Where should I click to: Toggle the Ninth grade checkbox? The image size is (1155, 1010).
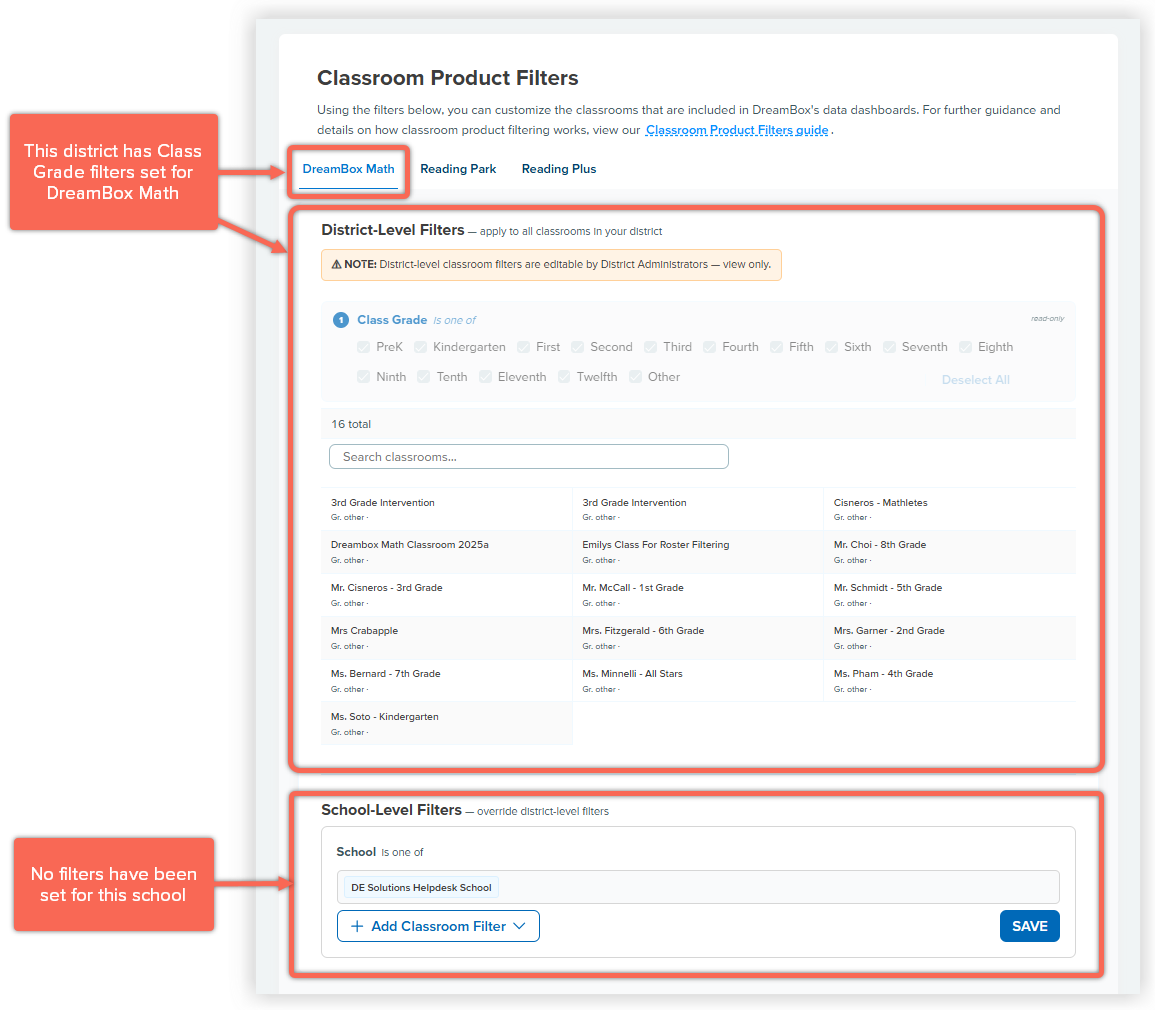[x=363, y=376]
